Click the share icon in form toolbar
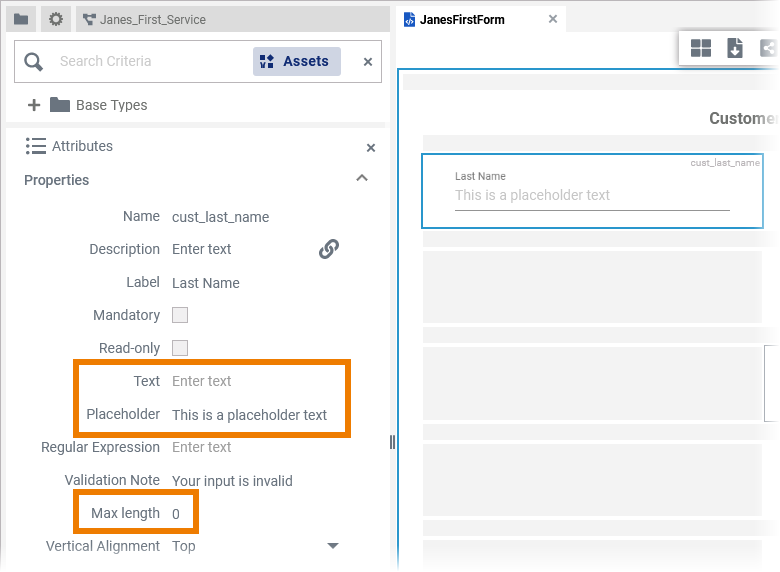Viewport: 780px width, 572px height. pos(767,48)
